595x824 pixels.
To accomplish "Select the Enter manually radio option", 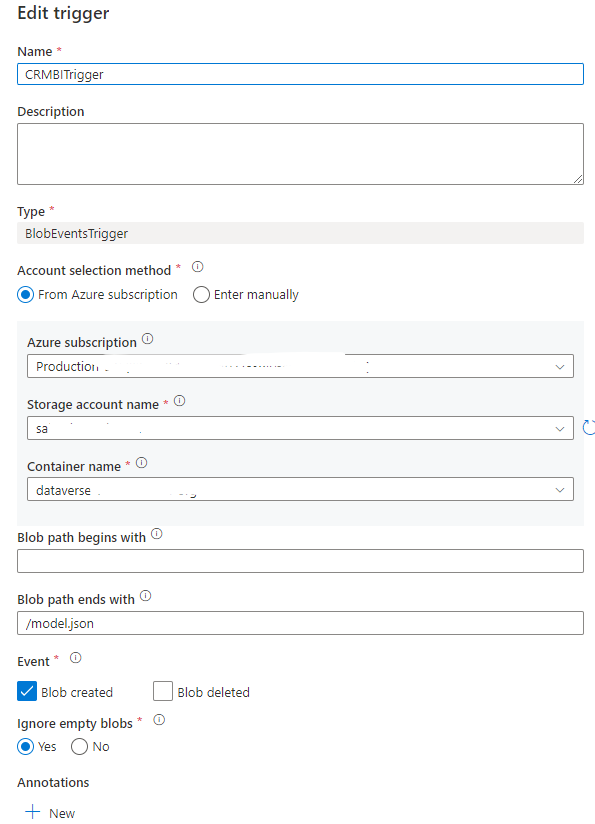I will coord(201,295).
